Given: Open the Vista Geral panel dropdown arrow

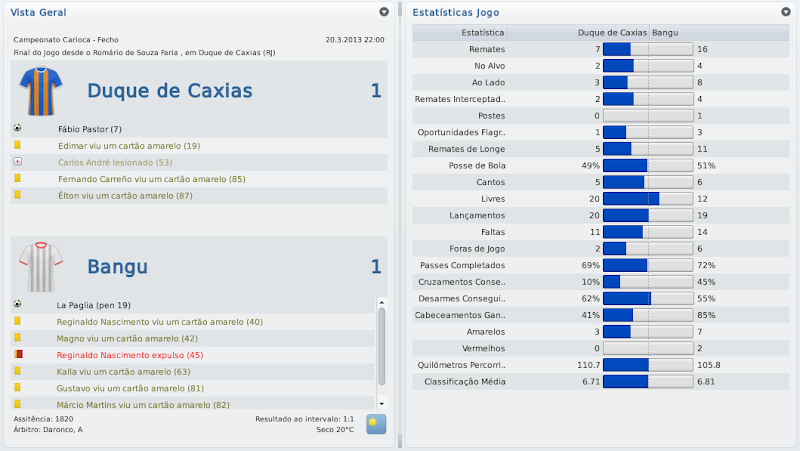Looking at the screenshot, I should pyautogui.click(x=384, y=12).
